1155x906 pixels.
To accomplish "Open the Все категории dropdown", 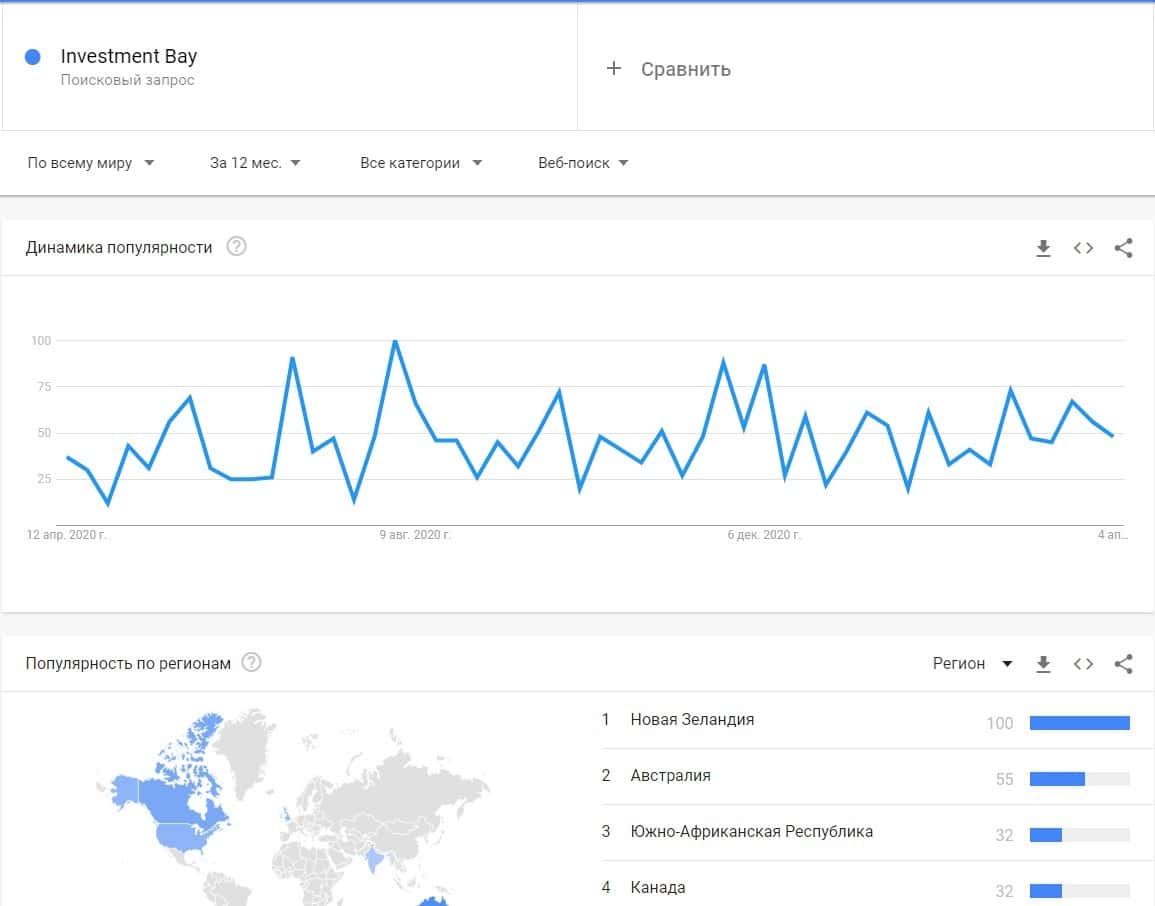I will pyautogui.click(x=421, y=163).
